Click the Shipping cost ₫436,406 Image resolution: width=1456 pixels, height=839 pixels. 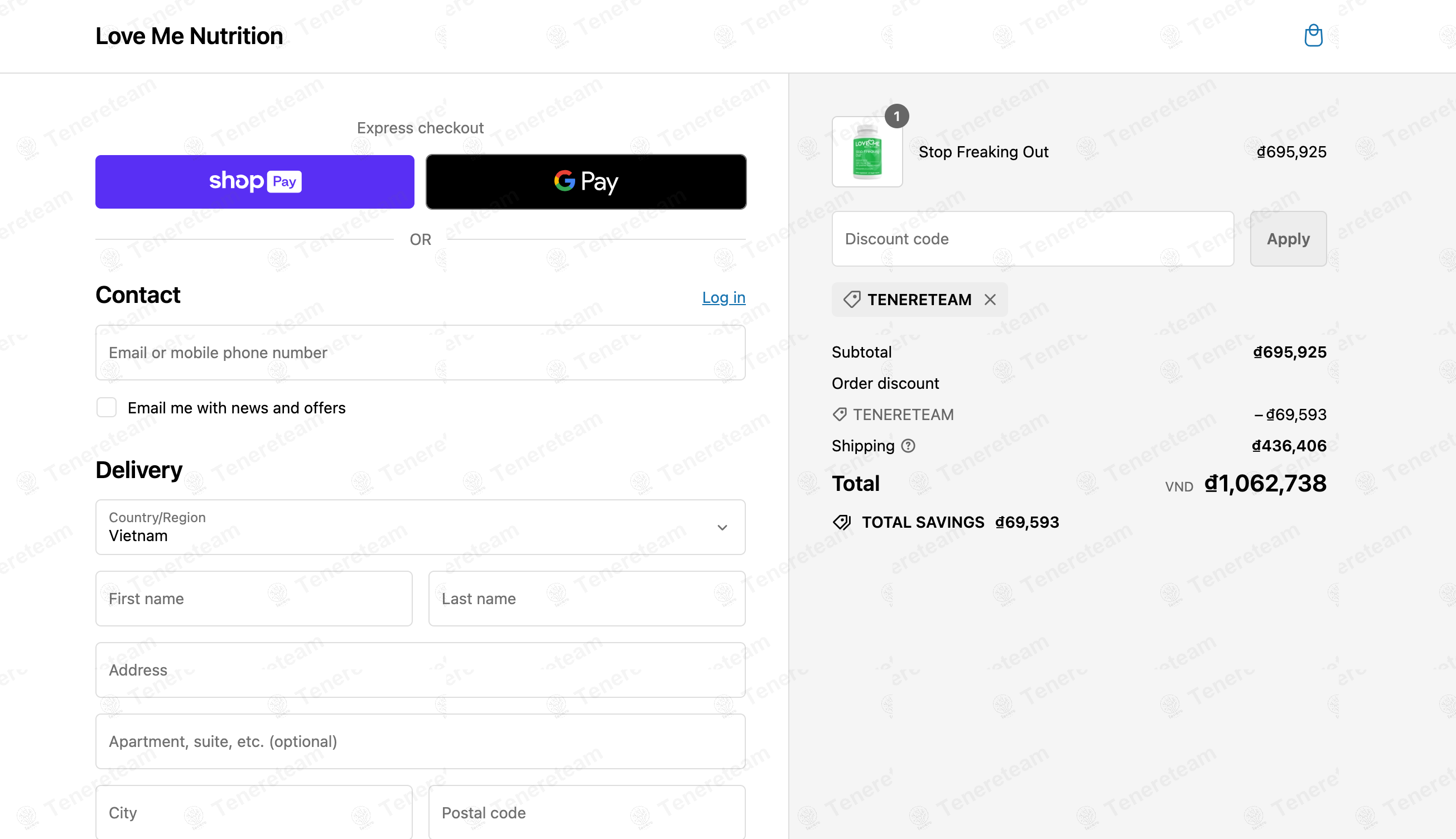point(1289,446)
